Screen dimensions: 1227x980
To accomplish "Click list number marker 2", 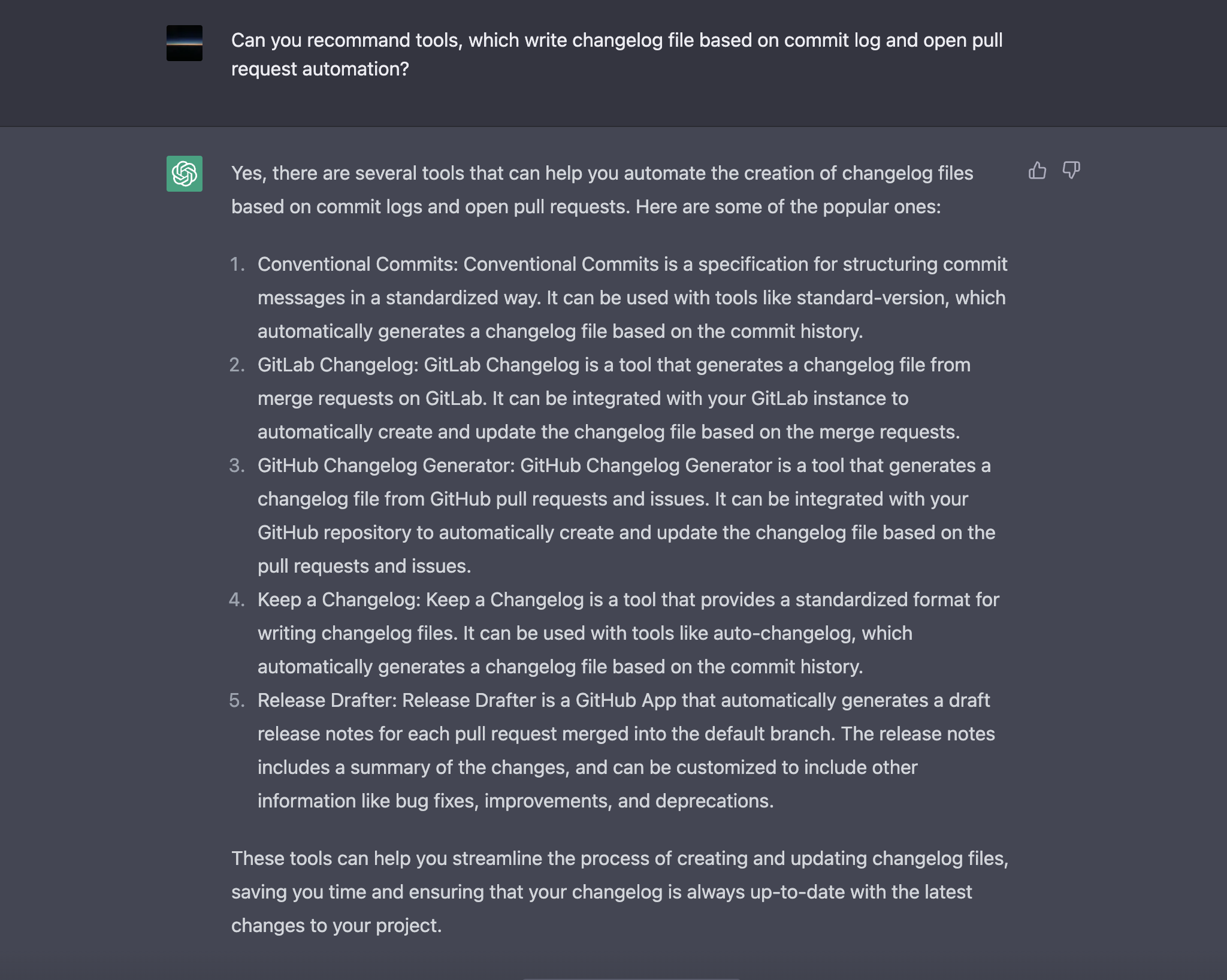I will [237, 365].
